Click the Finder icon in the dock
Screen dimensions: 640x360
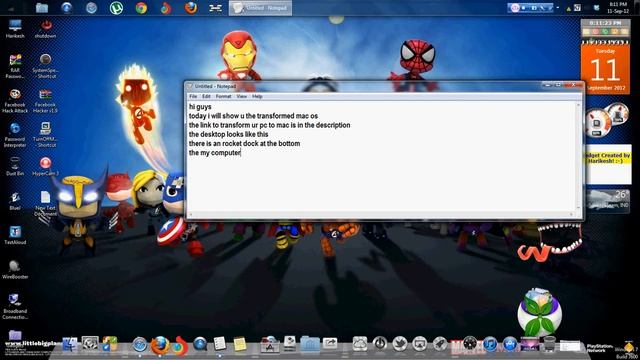click(x=69, y=344)
